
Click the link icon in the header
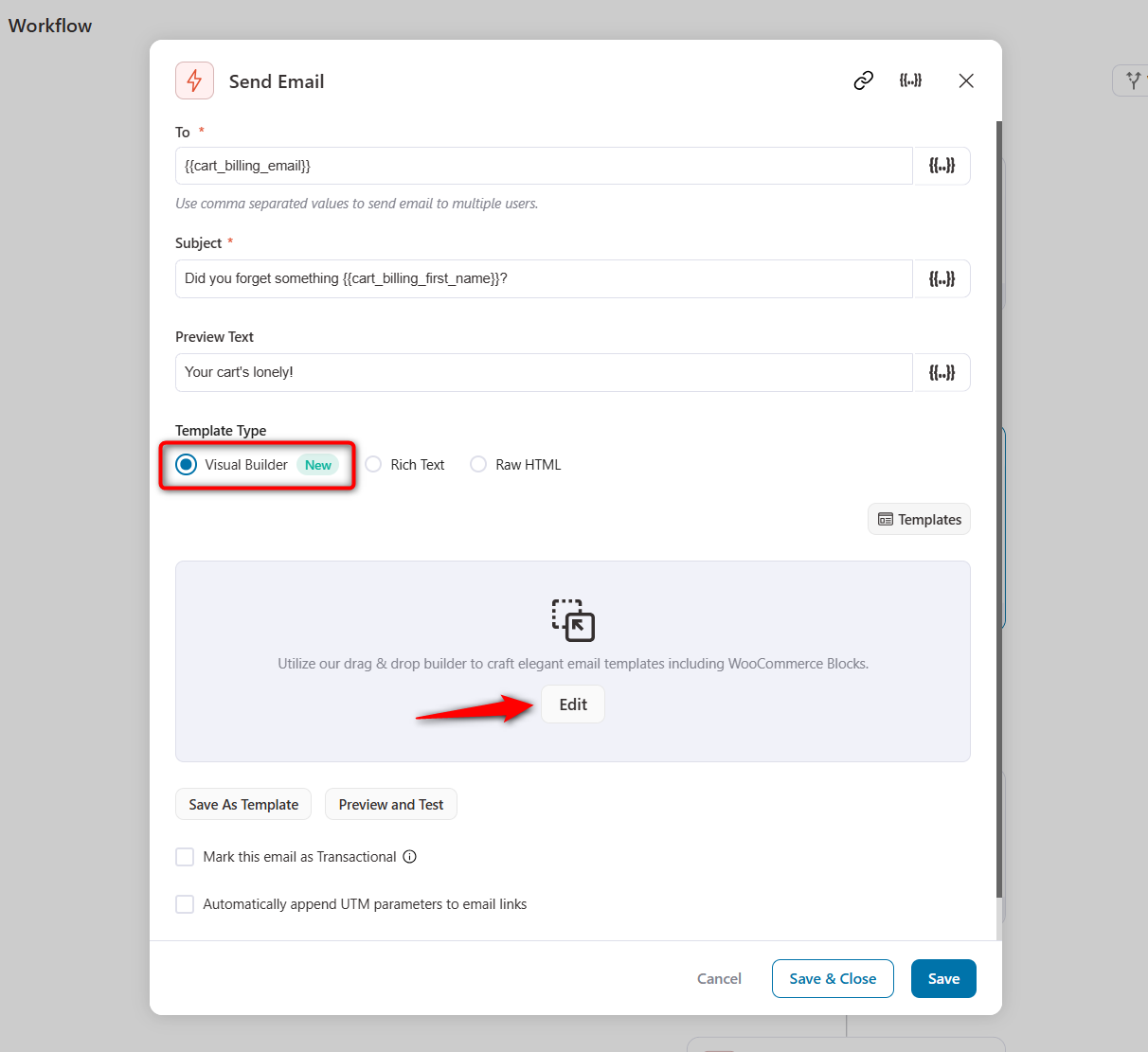(x=862, y=80)
